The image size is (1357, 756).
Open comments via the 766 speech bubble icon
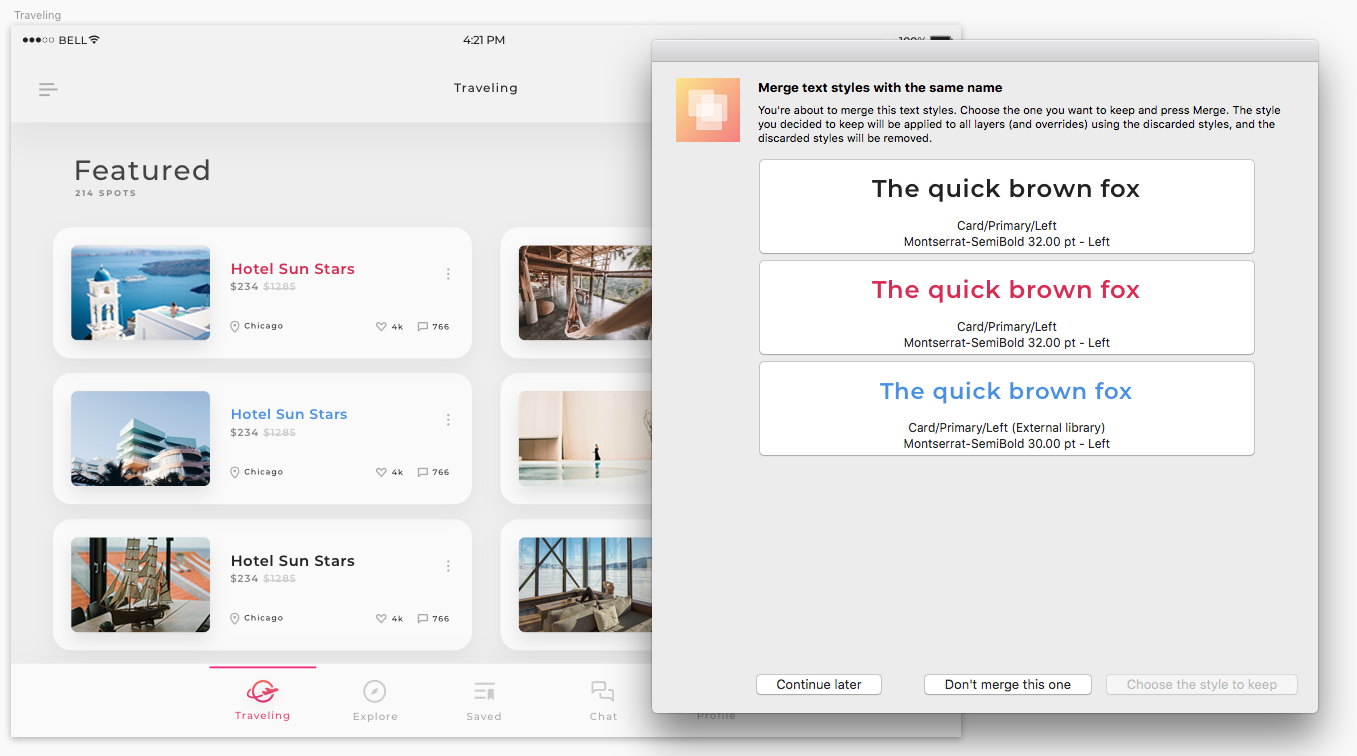point(425,326)
